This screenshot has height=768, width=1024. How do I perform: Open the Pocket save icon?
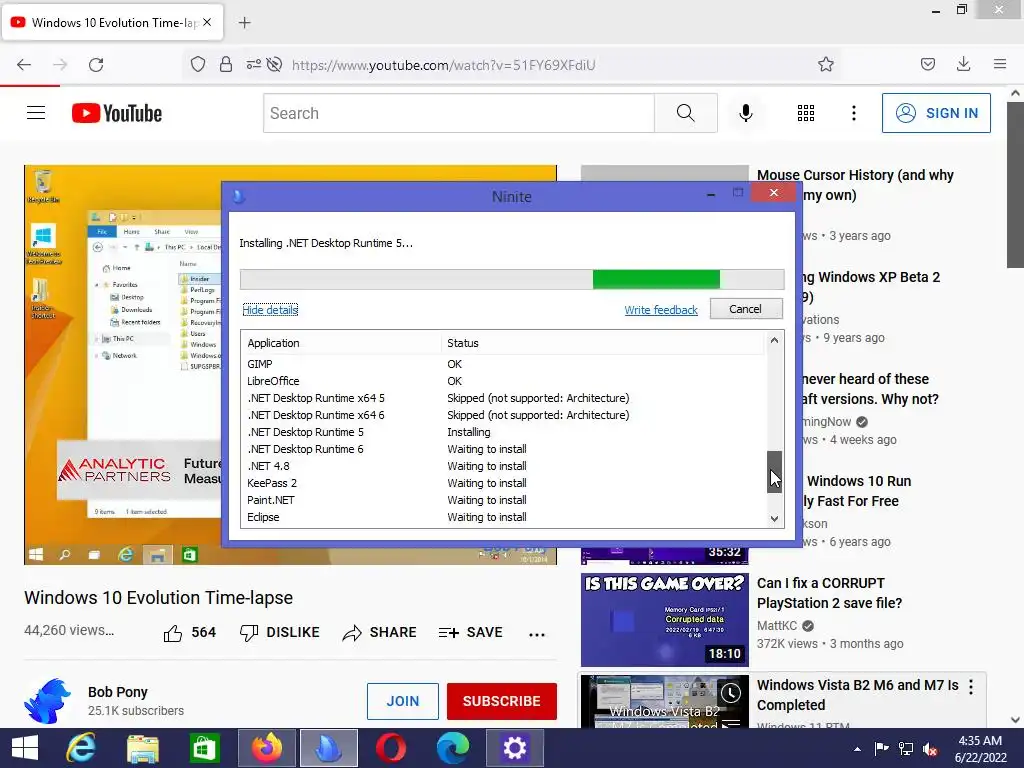[x=927, y=64]
